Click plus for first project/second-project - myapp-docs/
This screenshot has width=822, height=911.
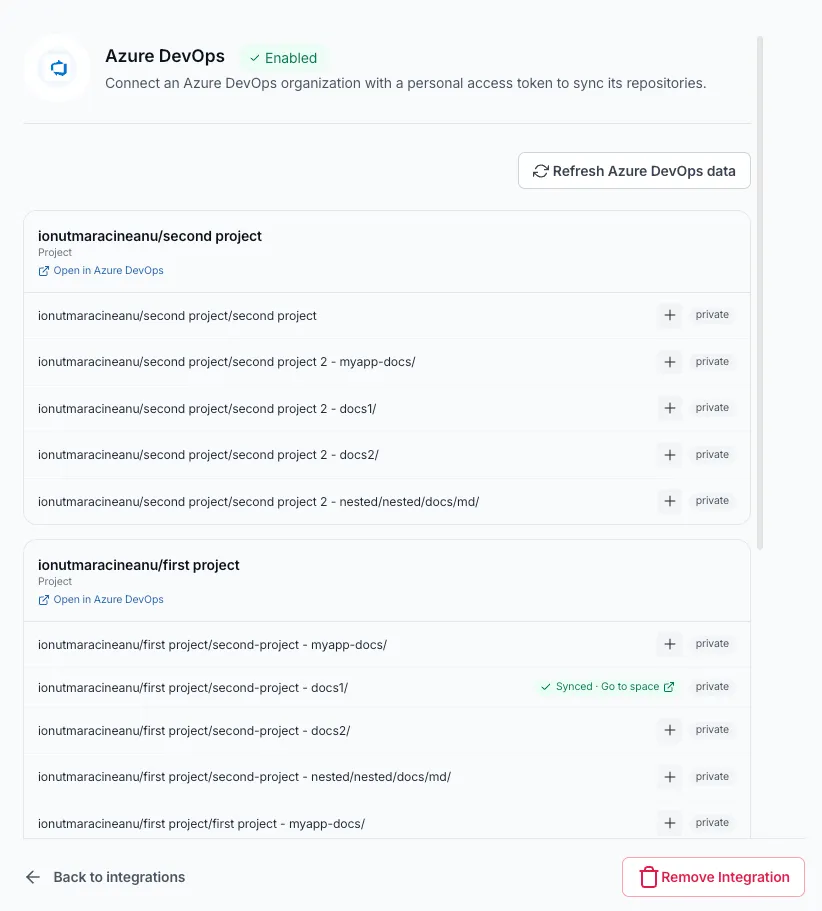pyautogui.click(x=670, y=644)
